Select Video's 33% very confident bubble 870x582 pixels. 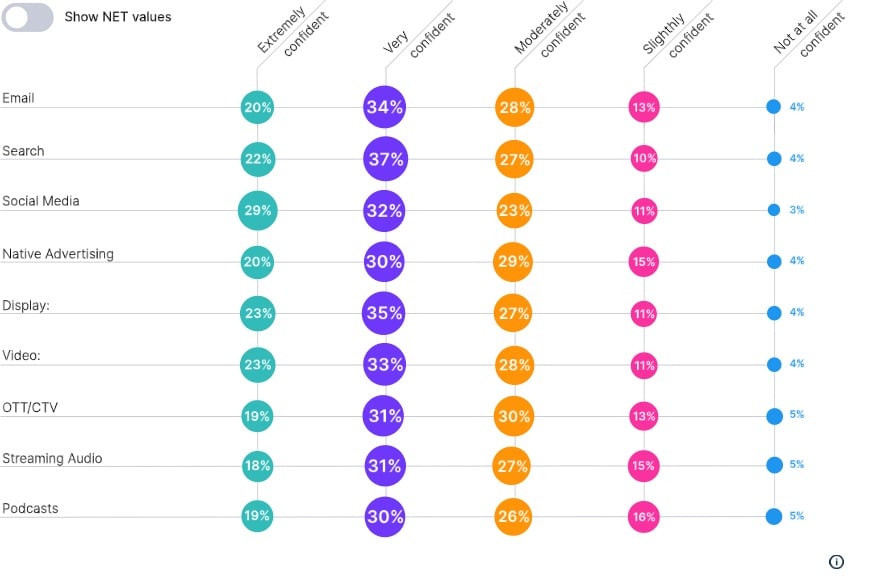point(385,365)
